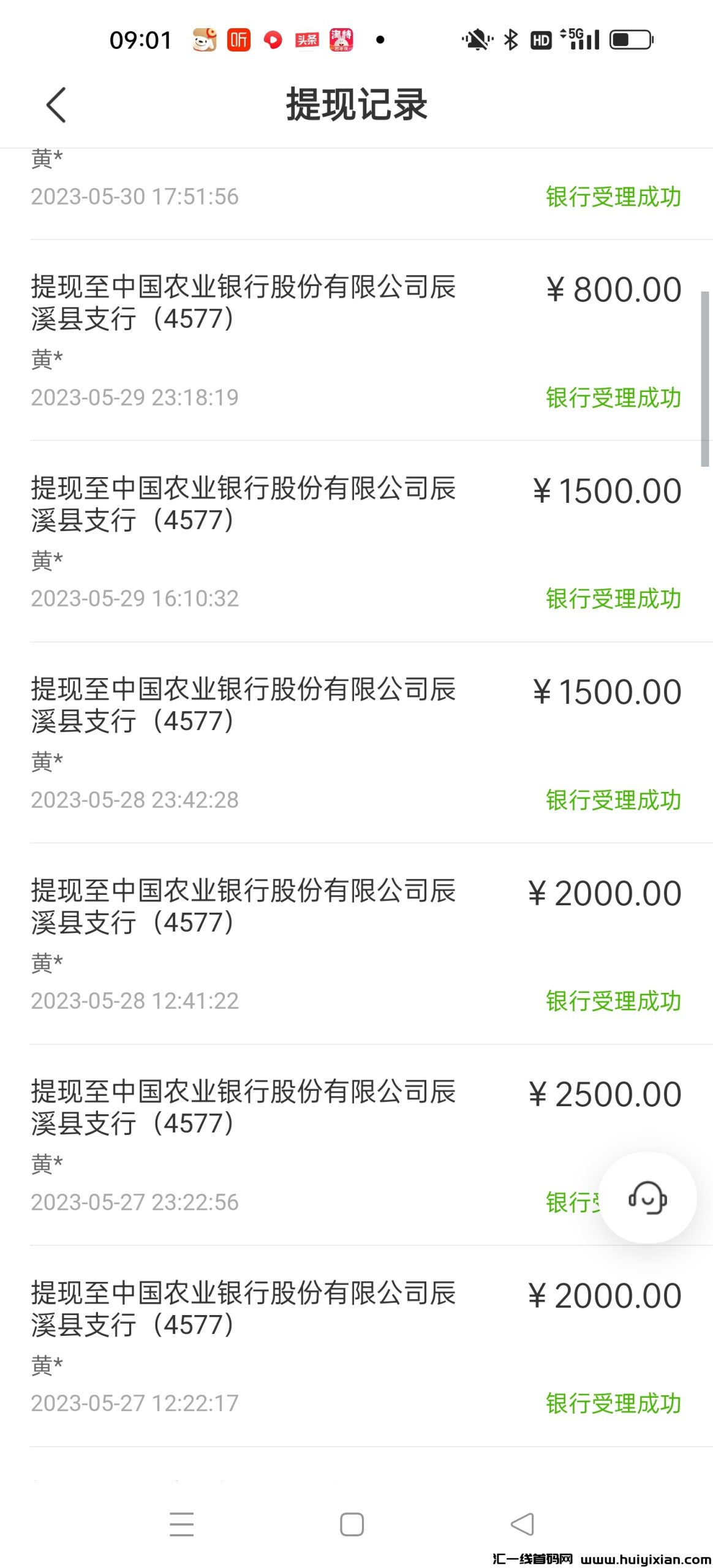Tap the orange 听 notification icon
This screenshot has width=713, height=1568.
(x=238, y=40)
